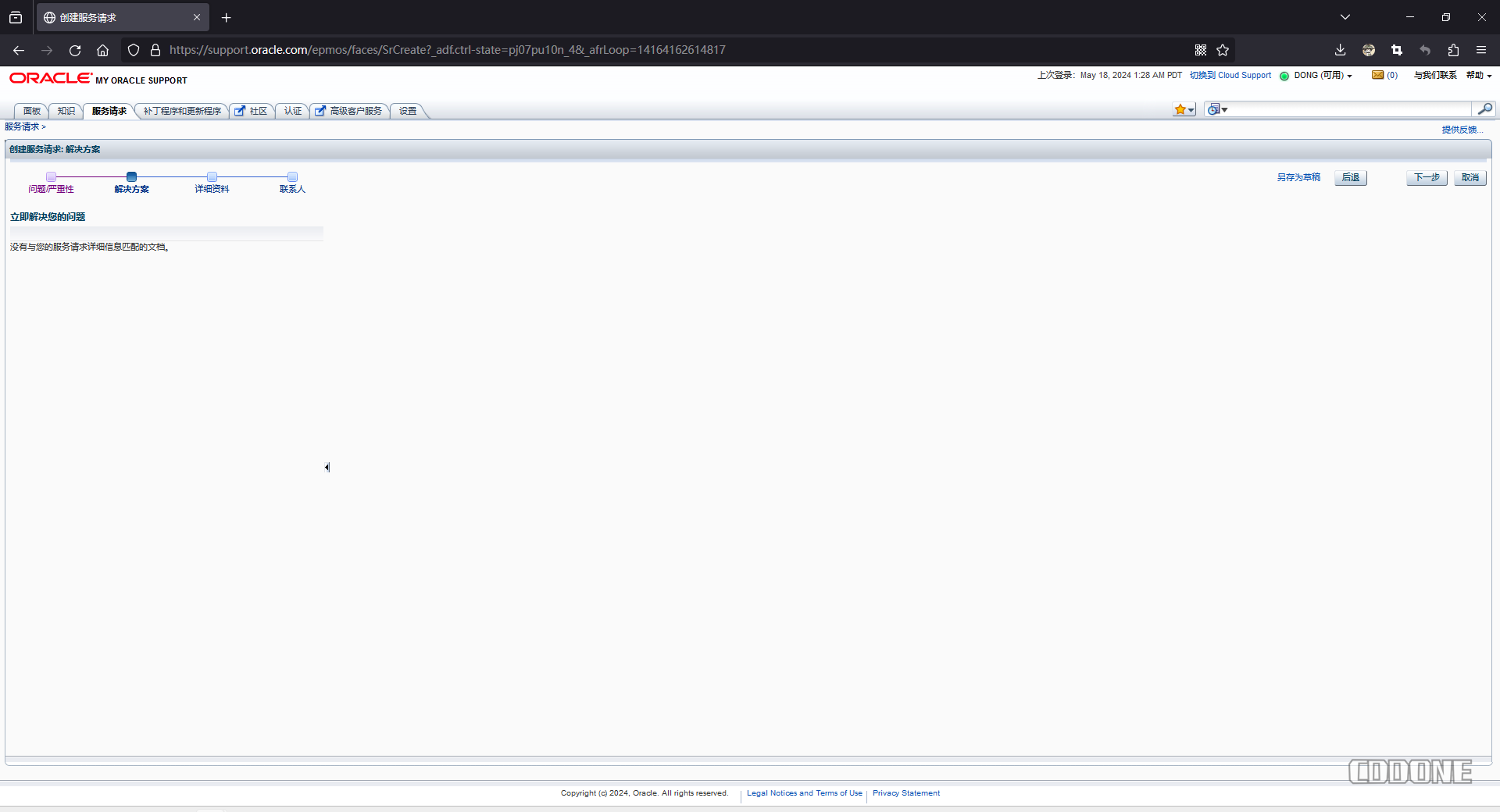1500x812 pixels.
Task: Open the 设置 settings tab
Action: (x=408, y=111)
